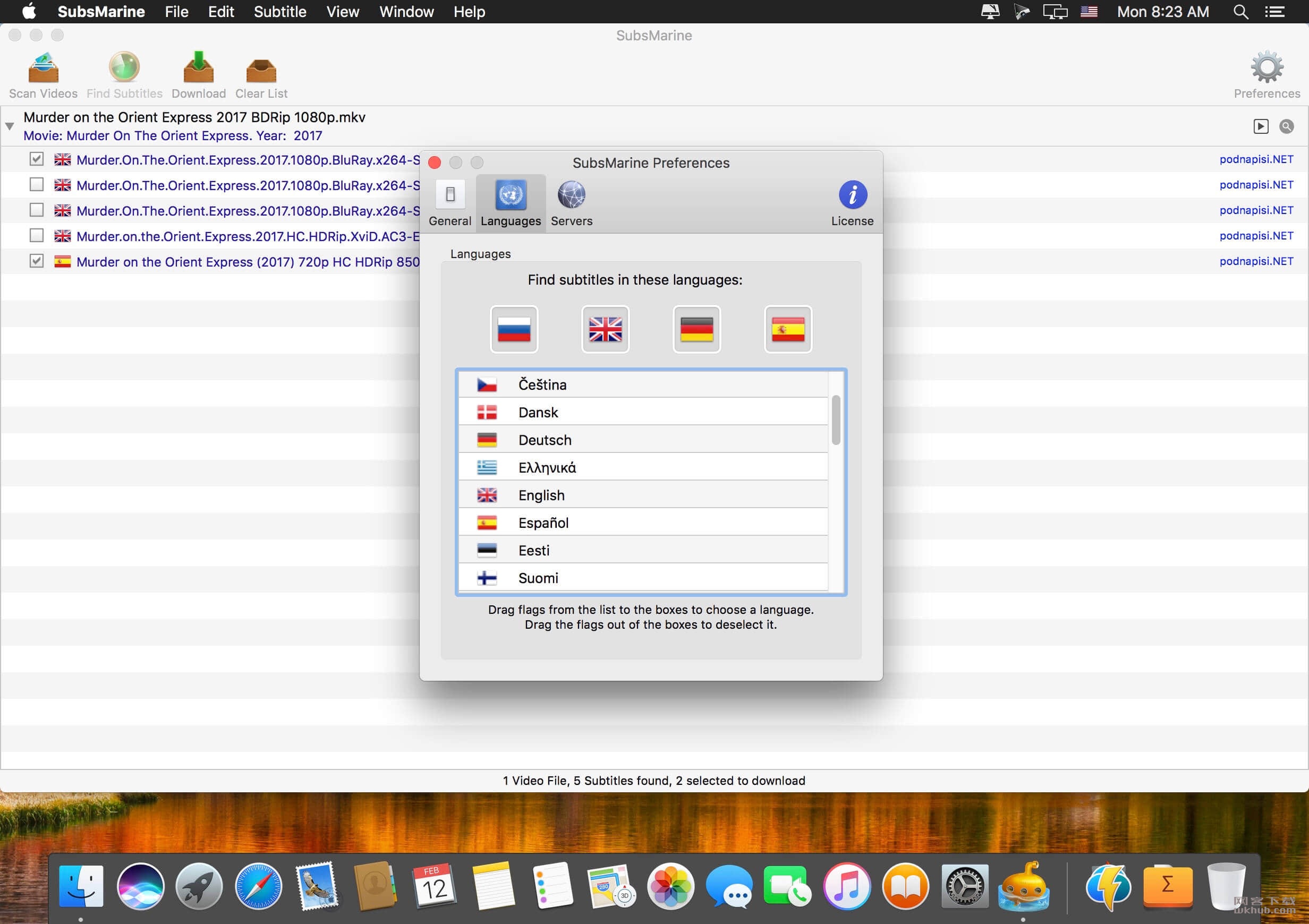
Task: Launch Safari from the Dock
Action: coord(258,886)
